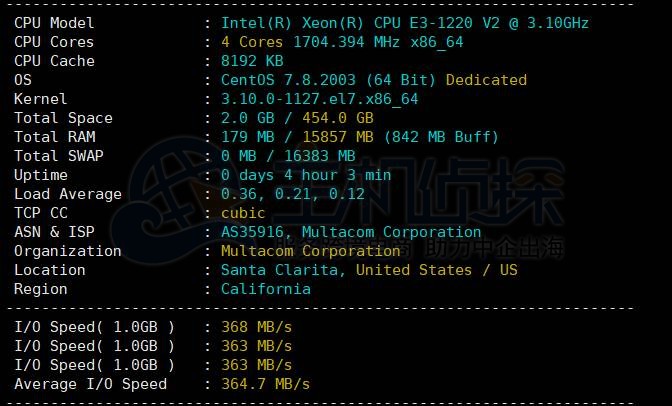Screen dimensions: 672x406
Task: Click the AS35916 ASN text
Action: click(256, 232)
